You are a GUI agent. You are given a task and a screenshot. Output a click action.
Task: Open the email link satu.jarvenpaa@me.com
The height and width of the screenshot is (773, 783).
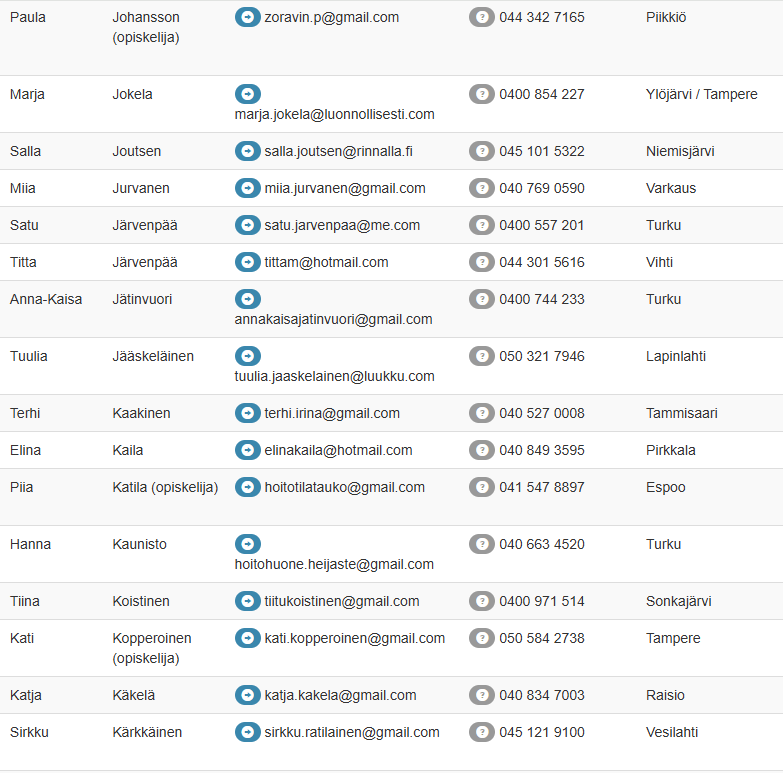pos(342,225)
